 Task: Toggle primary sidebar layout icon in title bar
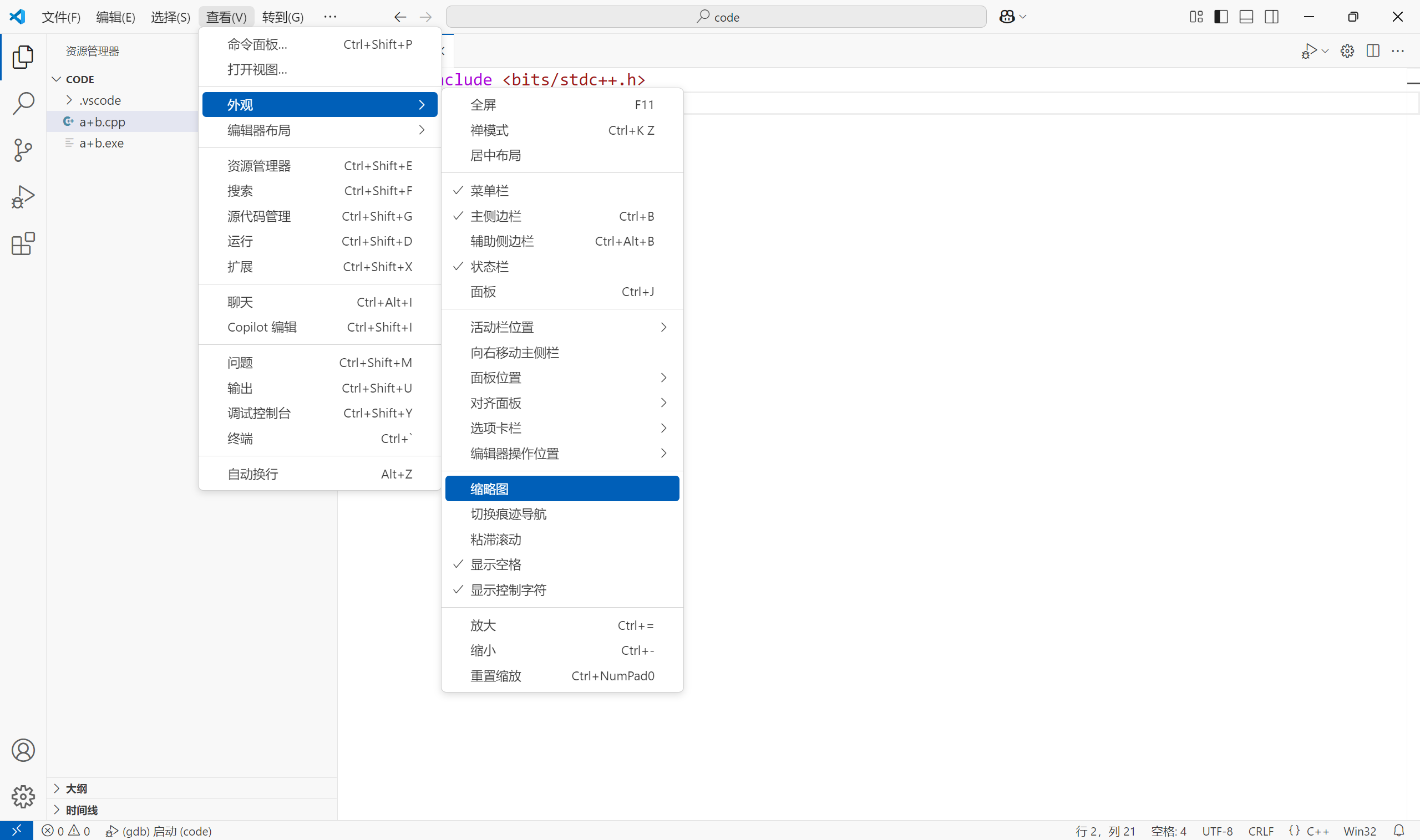click(x=1221, y=17)
